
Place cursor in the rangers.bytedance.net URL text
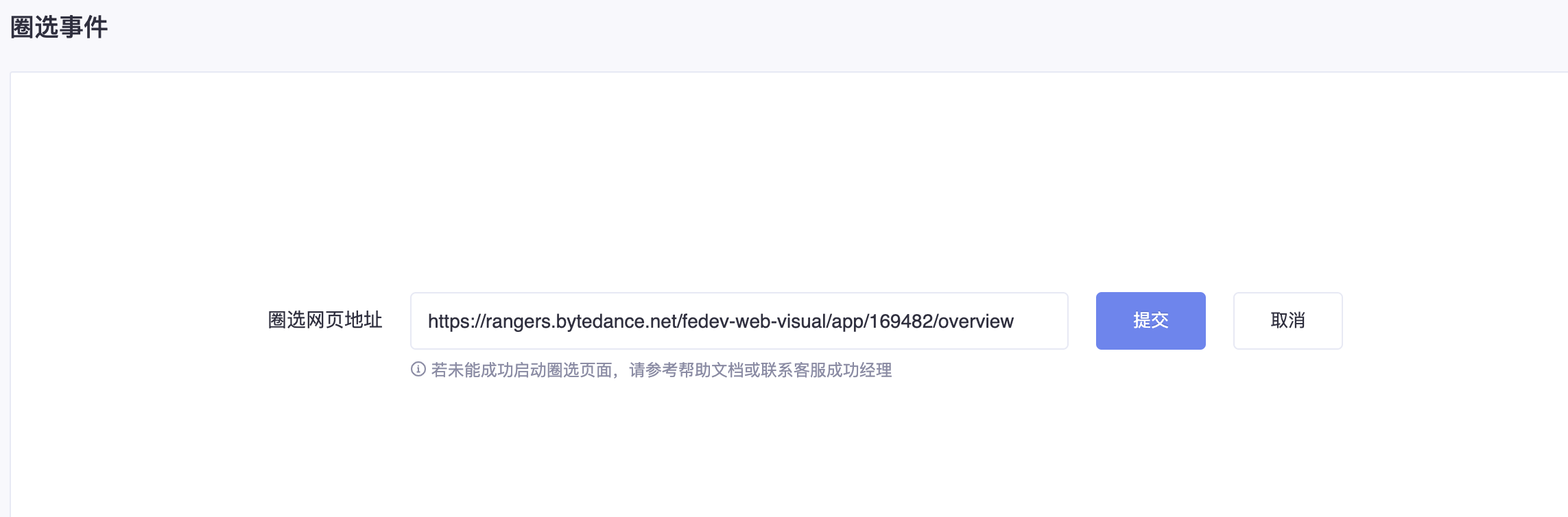tap(720, 322)
